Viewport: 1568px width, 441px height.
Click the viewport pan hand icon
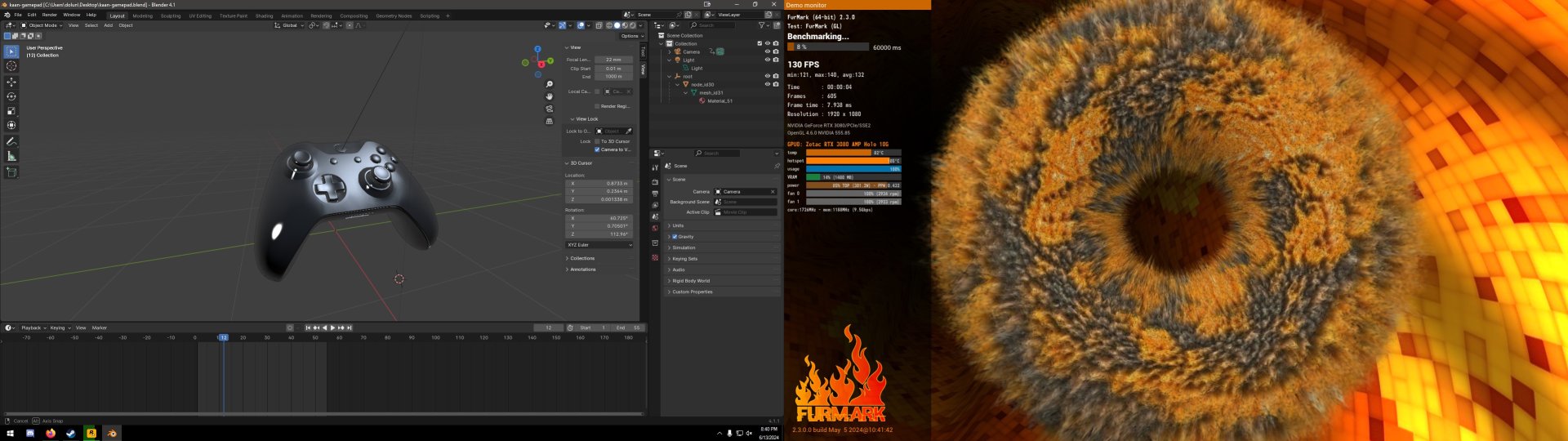pyautogui.click(x=549, y=96)
